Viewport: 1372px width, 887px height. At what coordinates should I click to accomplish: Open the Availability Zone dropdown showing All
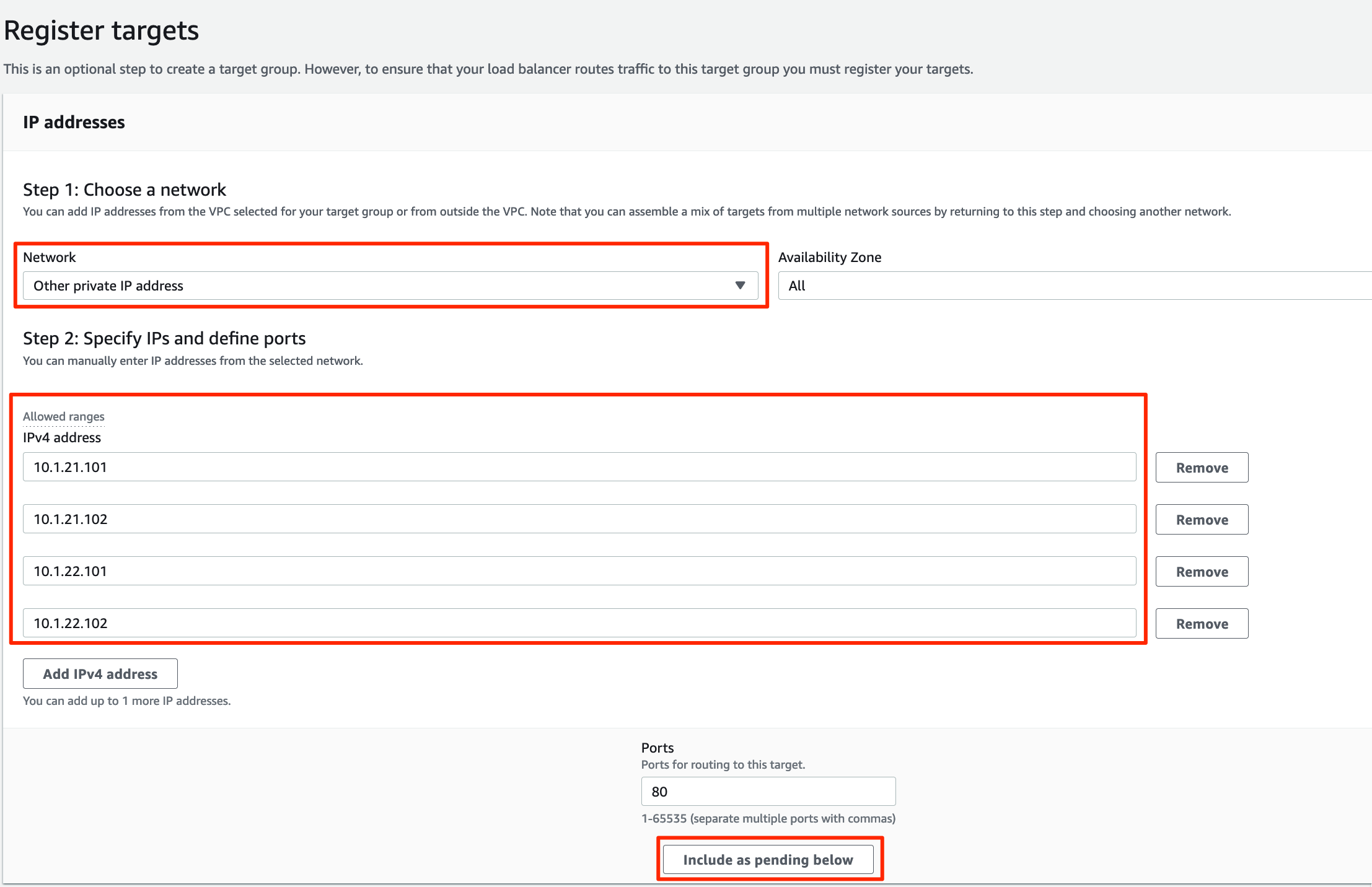[x=1075, y=286]
